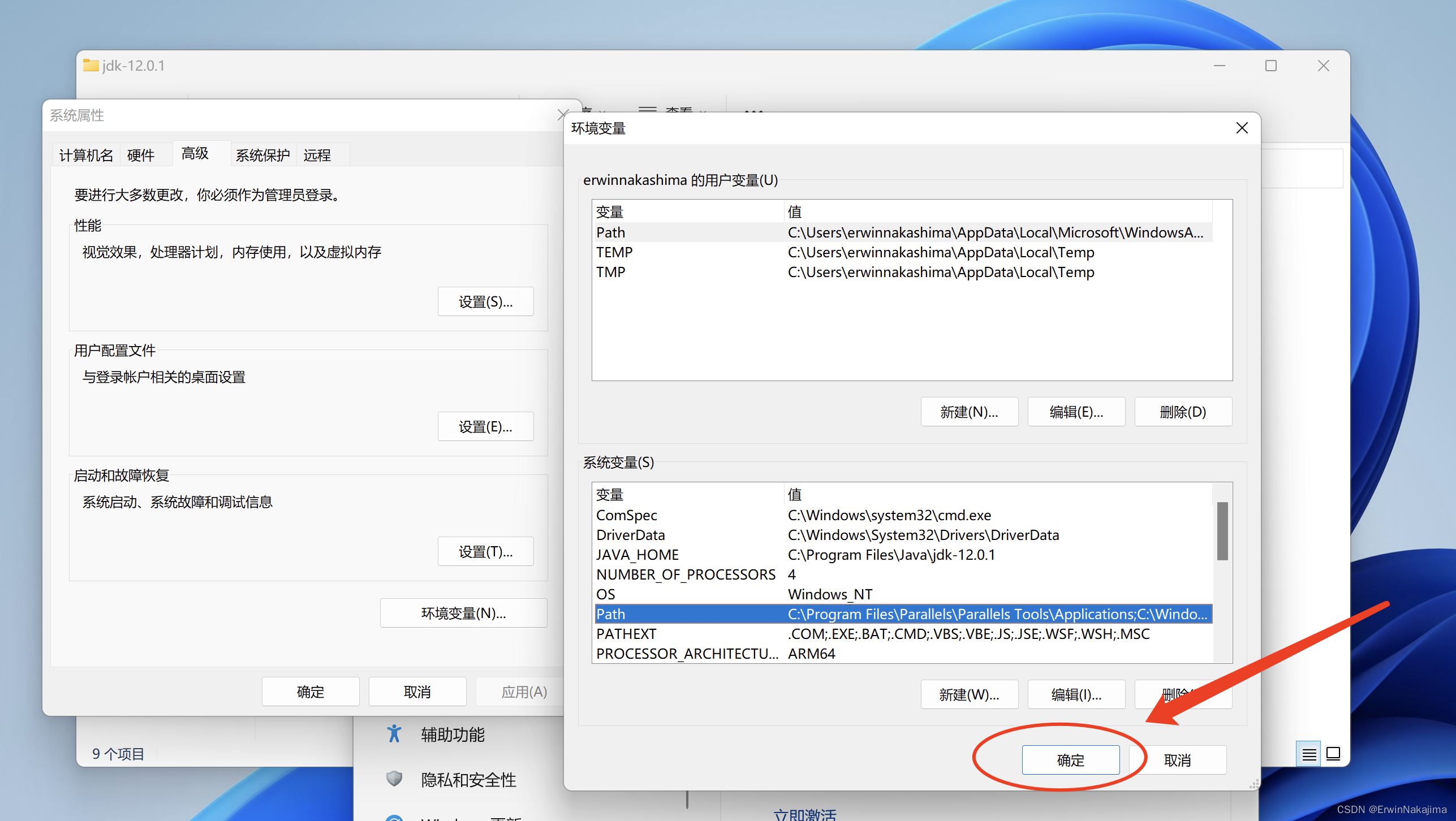The width and height of the screenshot is (1456, 821).
Task: Maximize the jdk-12.0.1 explorer window
Action: (x=1270, y=66)
